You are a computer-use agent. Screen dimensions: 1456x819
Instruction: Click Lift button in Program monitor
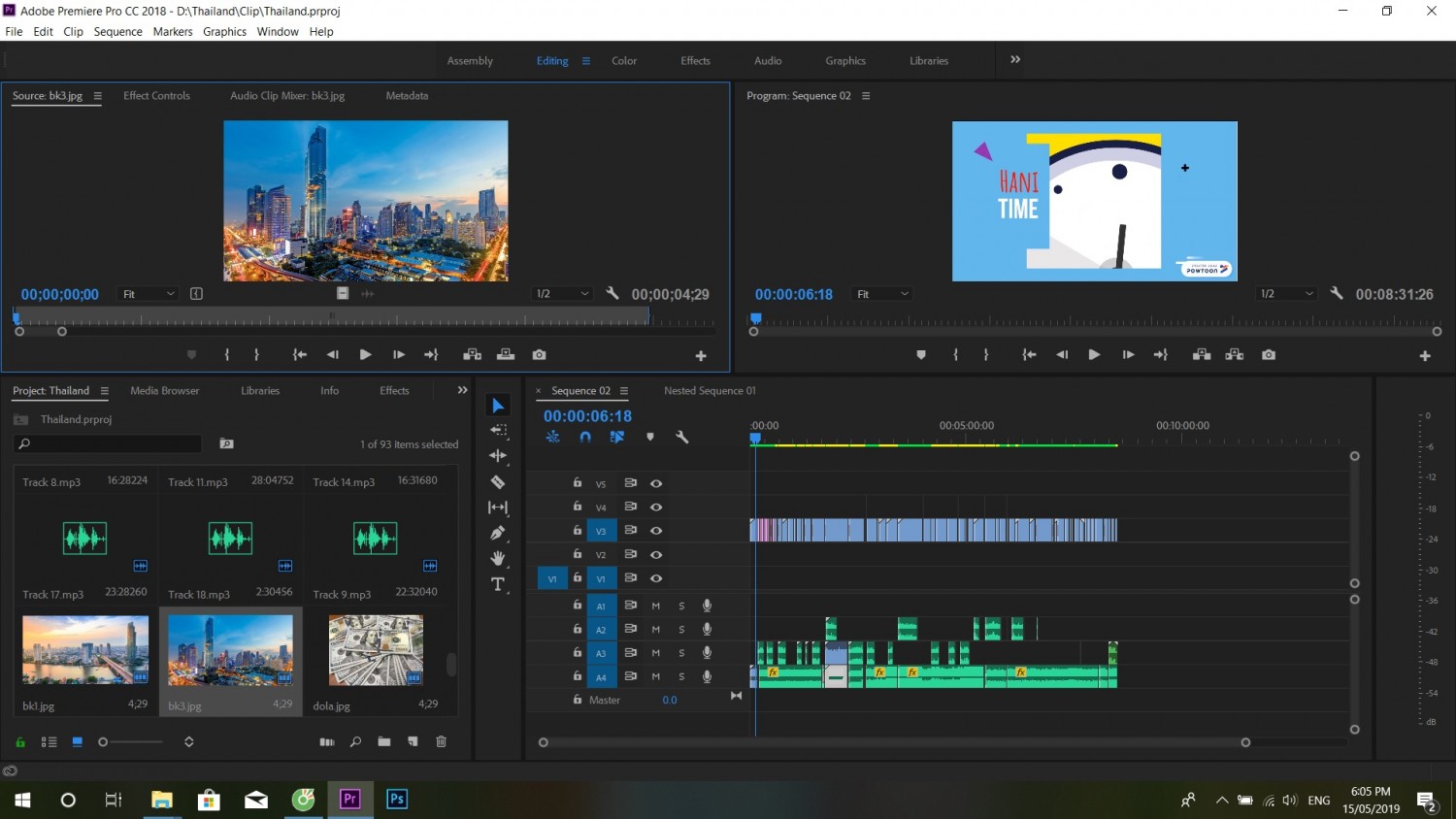(1202, 355)
